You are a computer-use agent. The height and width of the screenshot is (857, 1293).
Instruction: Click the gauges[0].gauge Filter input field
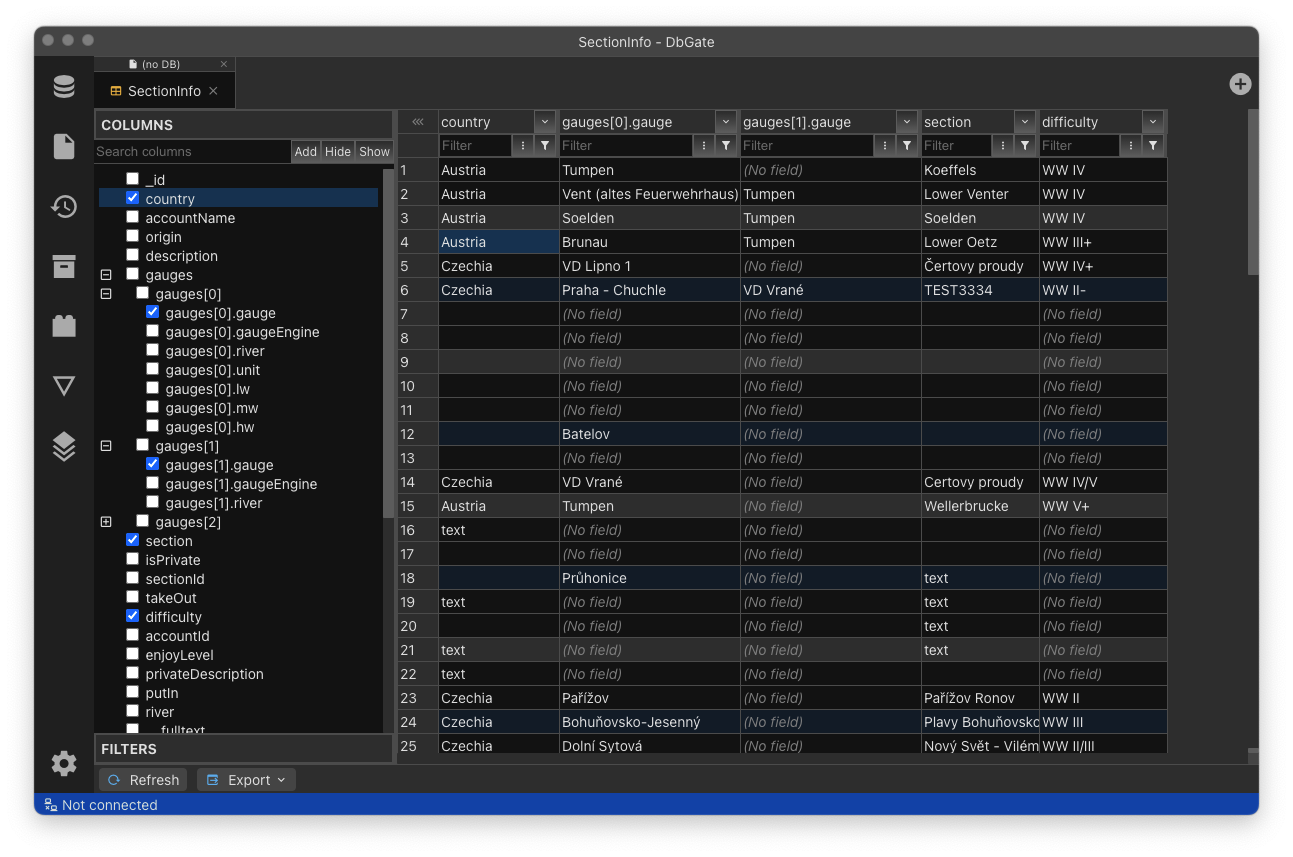[x=626, y=146]
